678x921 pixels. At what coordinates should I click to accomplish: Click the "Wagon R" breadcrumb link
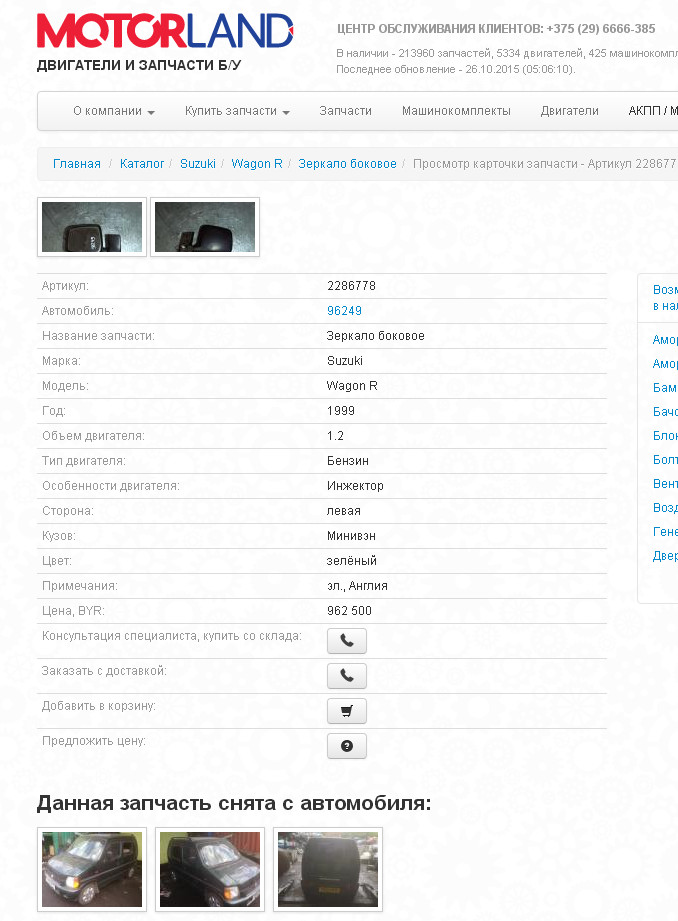point(257,163)
